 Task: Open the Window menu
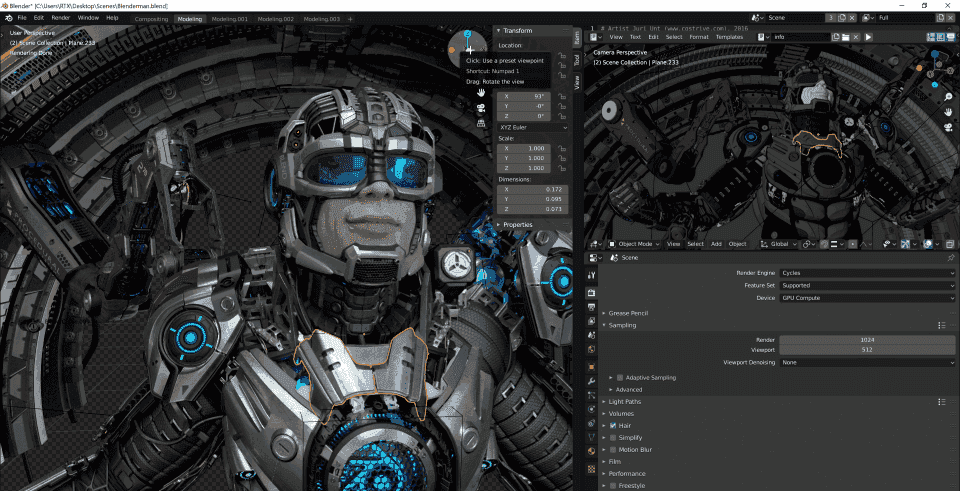click(x=88, y=18)
